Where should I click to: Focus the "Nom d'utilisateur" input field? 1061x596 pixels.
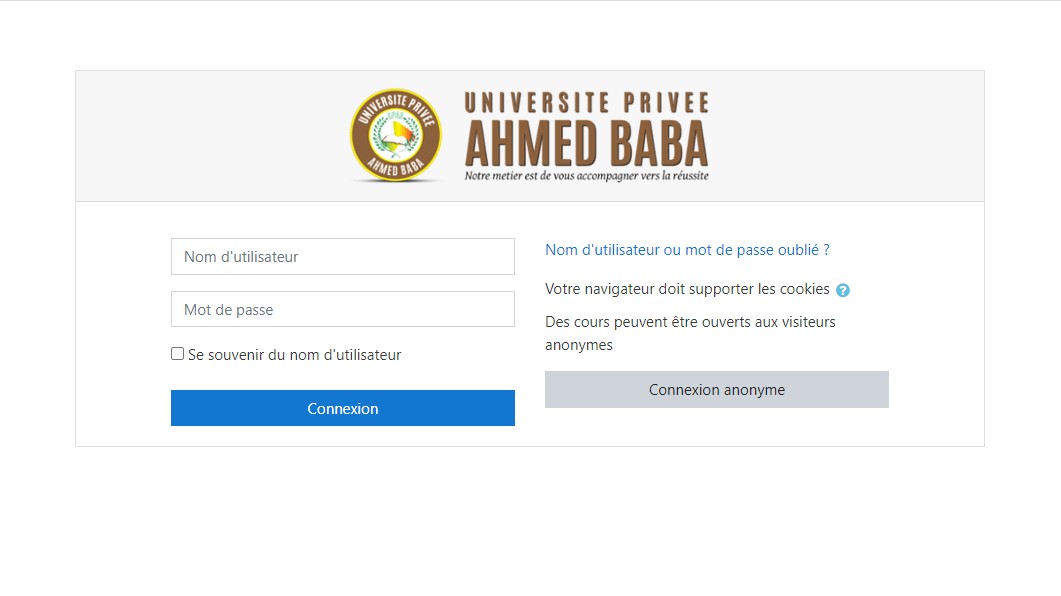pyautogui.click(x=343, y=257)
